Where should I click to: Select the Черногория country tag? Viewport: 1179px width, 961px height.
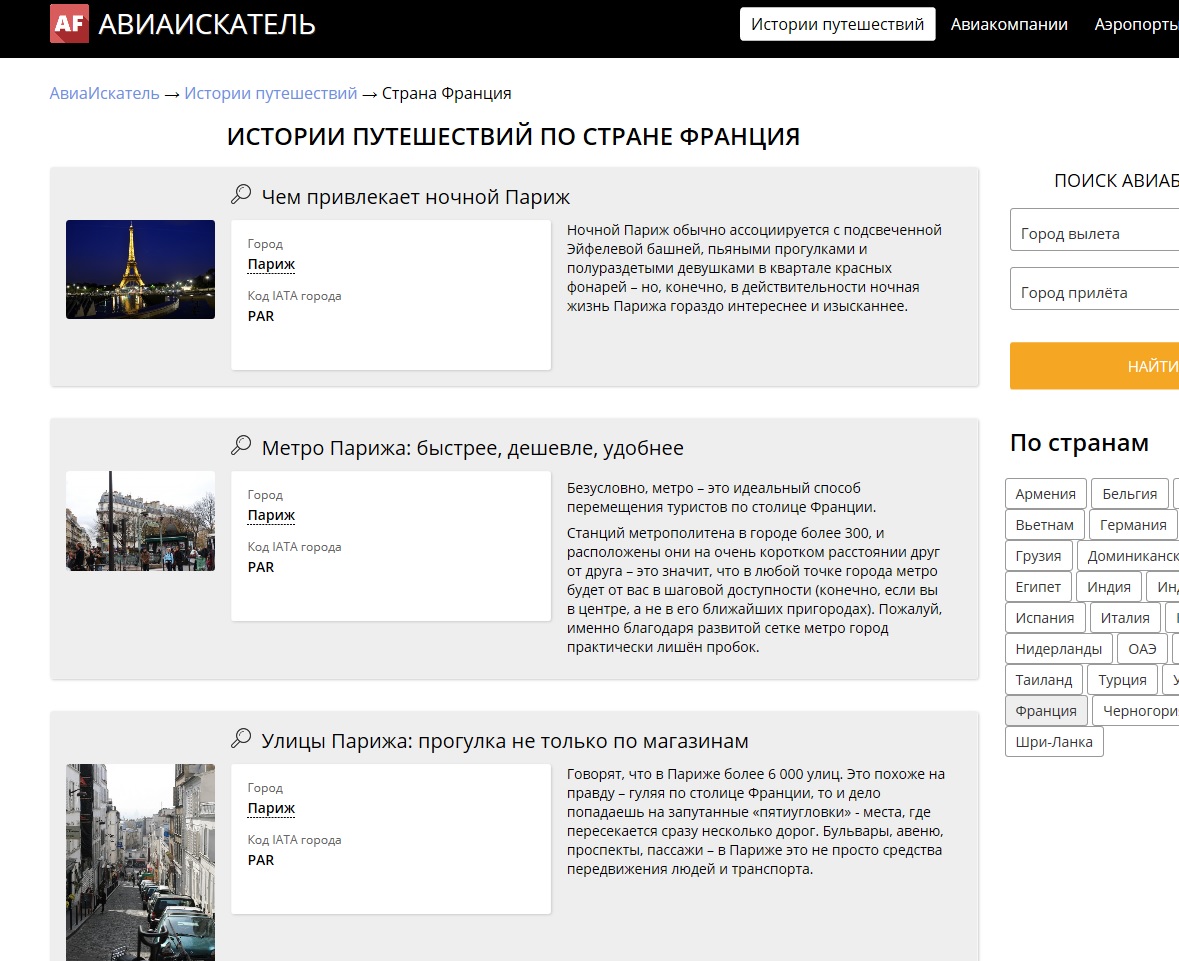1136,711
